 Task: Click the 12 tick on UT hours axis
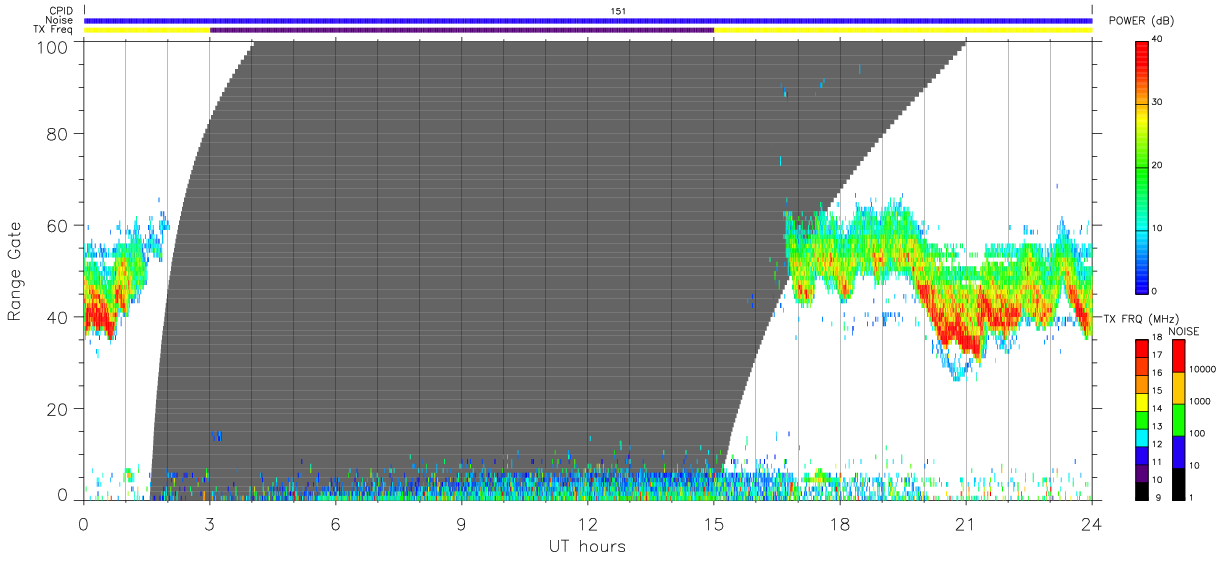[588, 523]
